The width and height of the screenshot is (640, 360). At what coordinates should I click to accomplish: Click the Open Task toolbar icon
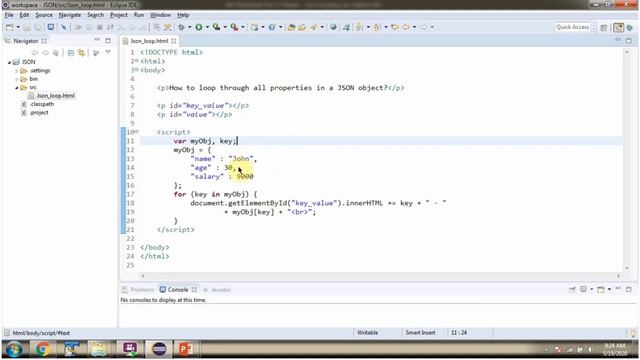(302, 27)
